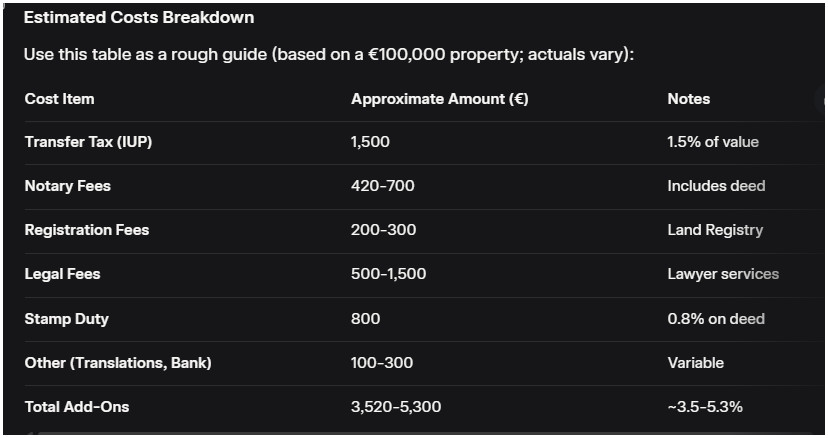
Task: Click the "0.8% on deed" note
Action: click(716, 319)
